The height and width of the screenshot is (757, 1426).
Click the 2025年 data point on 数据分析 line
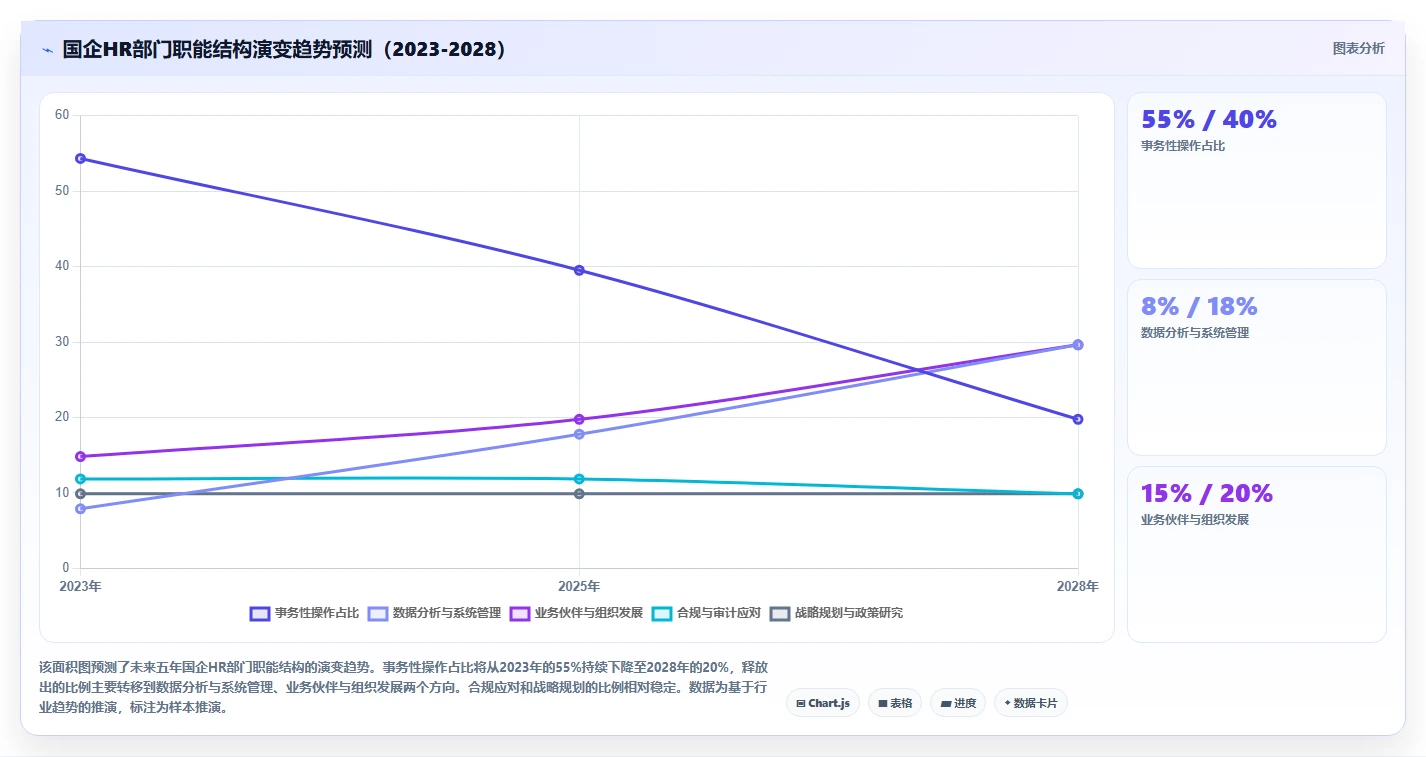point(579,434)
